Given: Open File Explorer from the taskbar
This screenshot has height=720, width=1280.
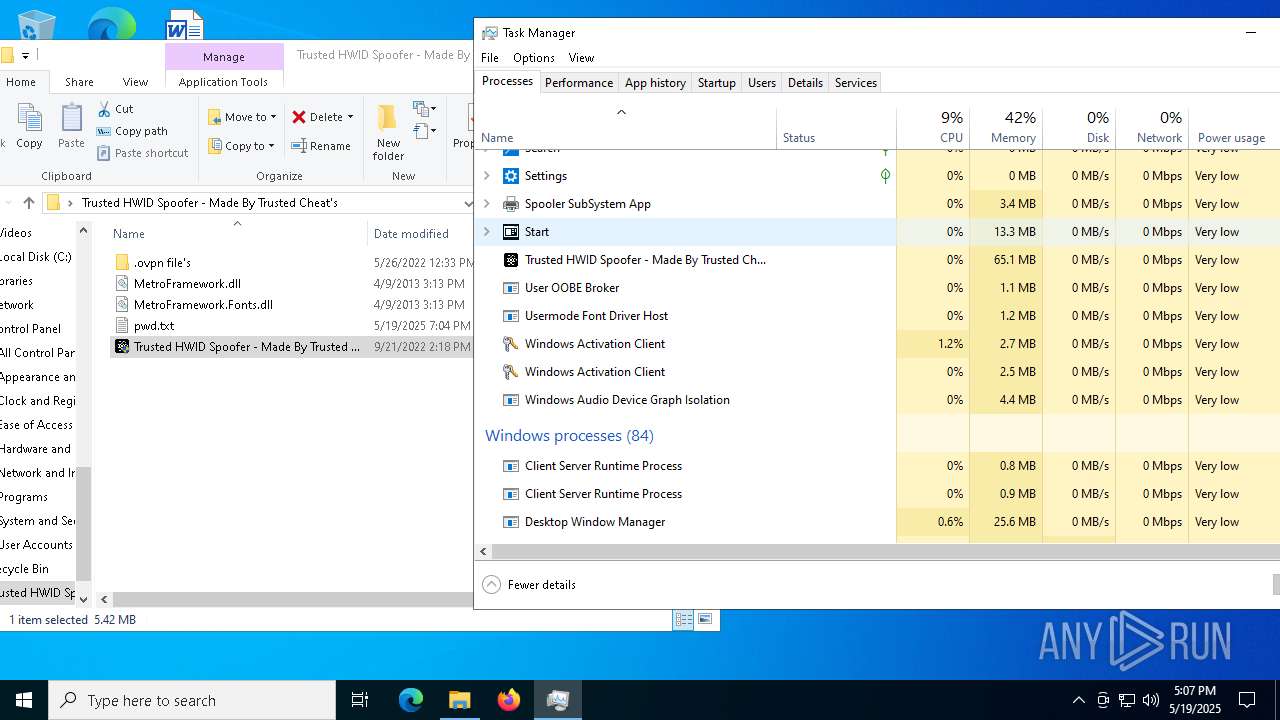Looking at the screenshot, I should 460,700.
